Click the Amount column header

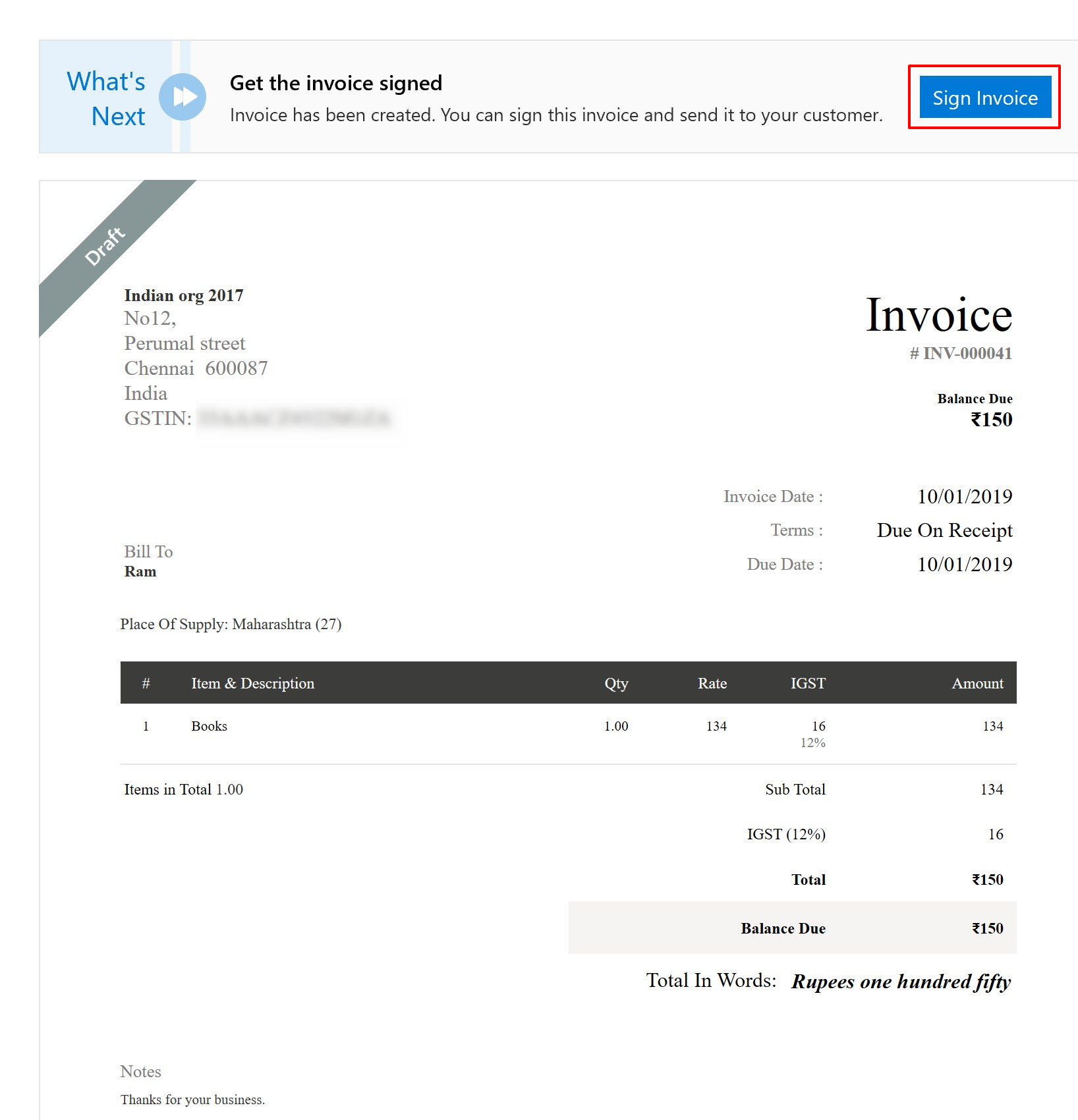click(977, 683)
